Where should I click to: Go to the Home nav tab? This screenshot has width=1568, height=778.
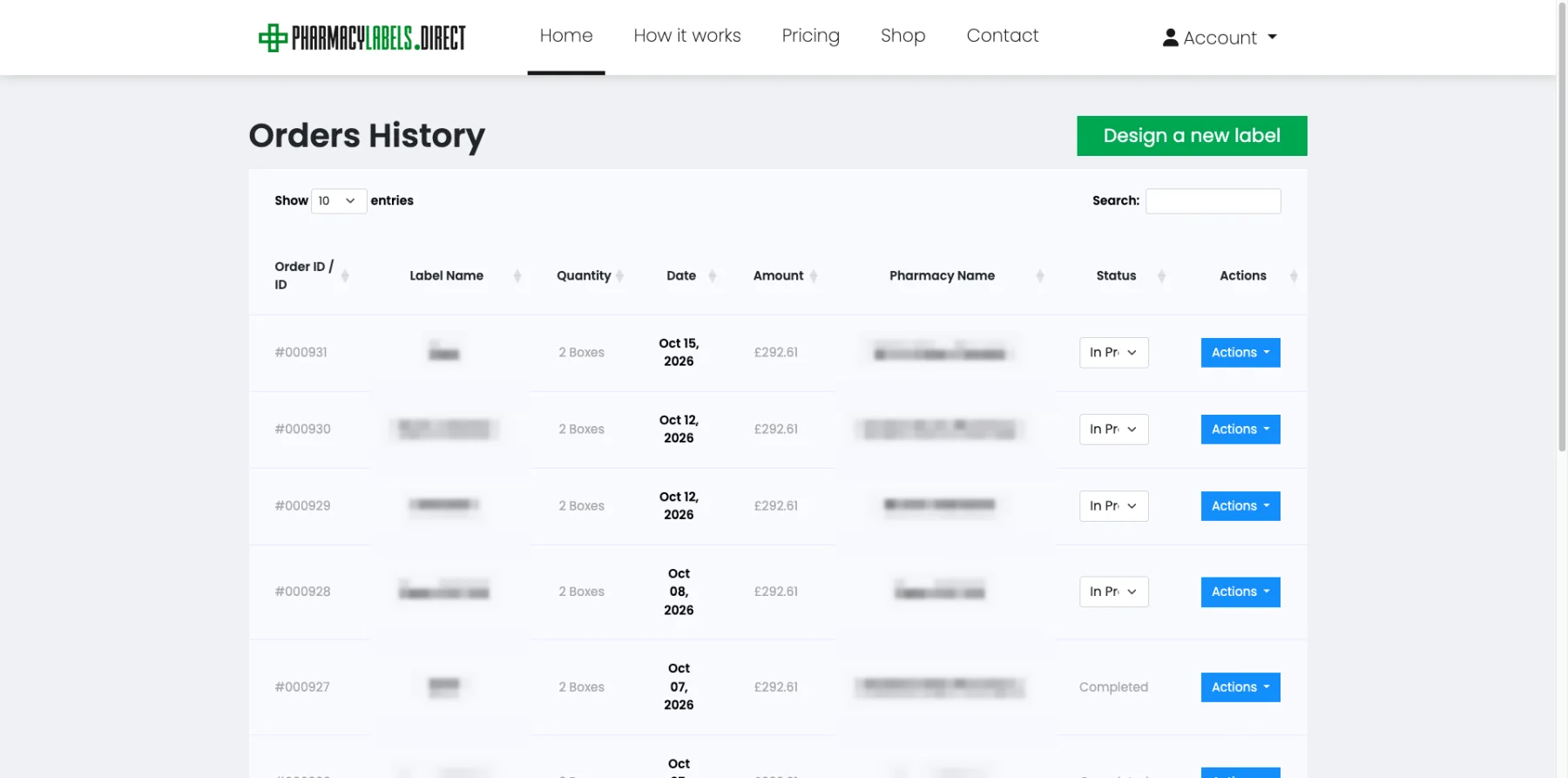[x=566, y=36]
